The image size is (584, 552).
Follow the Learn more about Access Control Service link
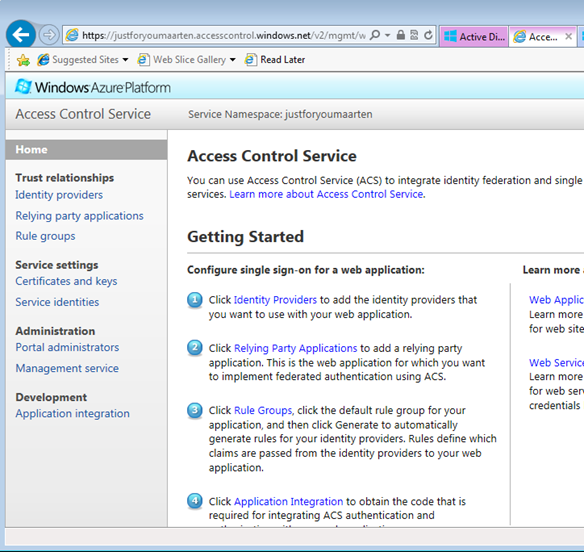[x=326, y=194]
